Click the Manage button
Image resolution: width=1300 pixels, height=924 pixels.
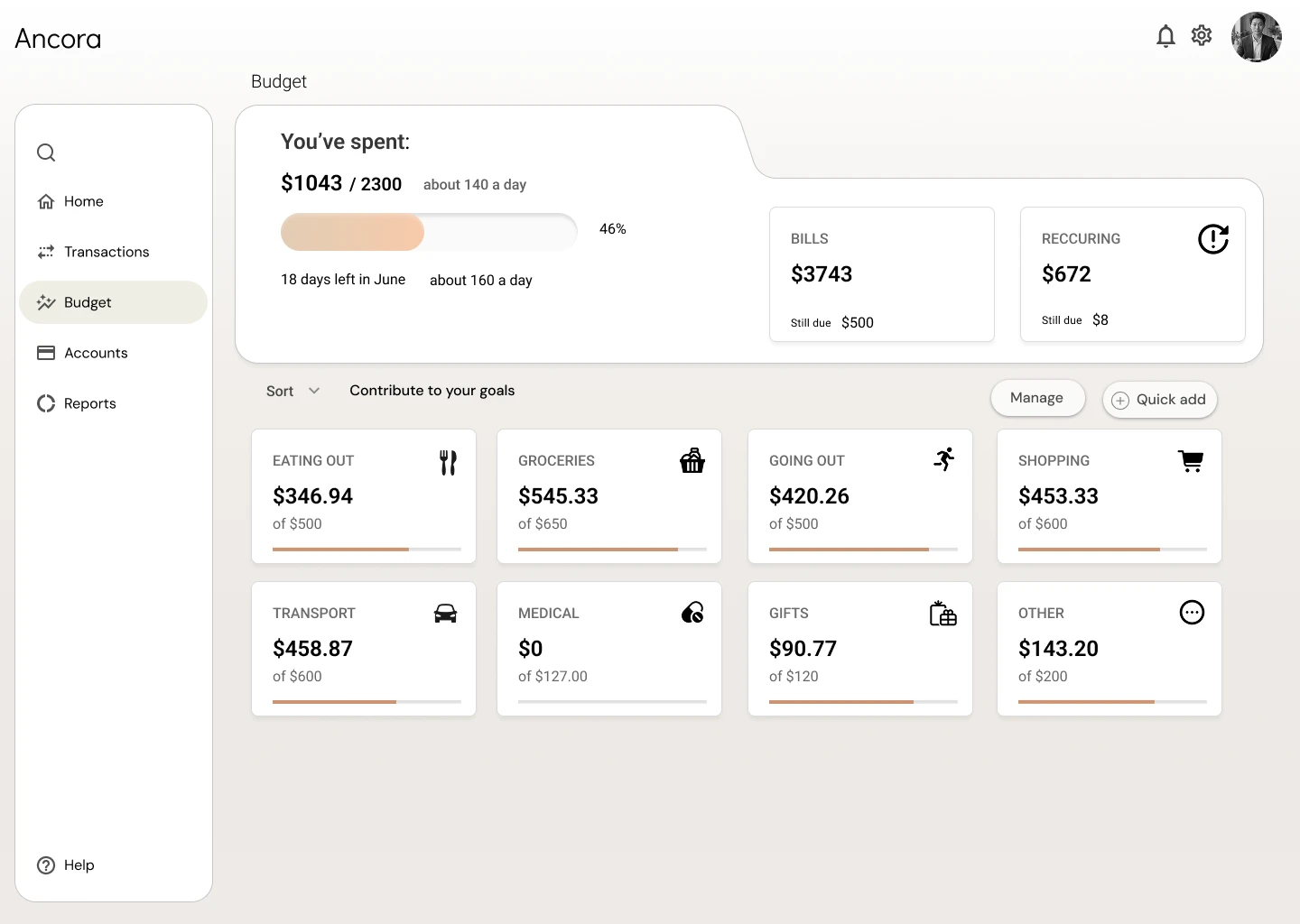[x=1037, y=398]
